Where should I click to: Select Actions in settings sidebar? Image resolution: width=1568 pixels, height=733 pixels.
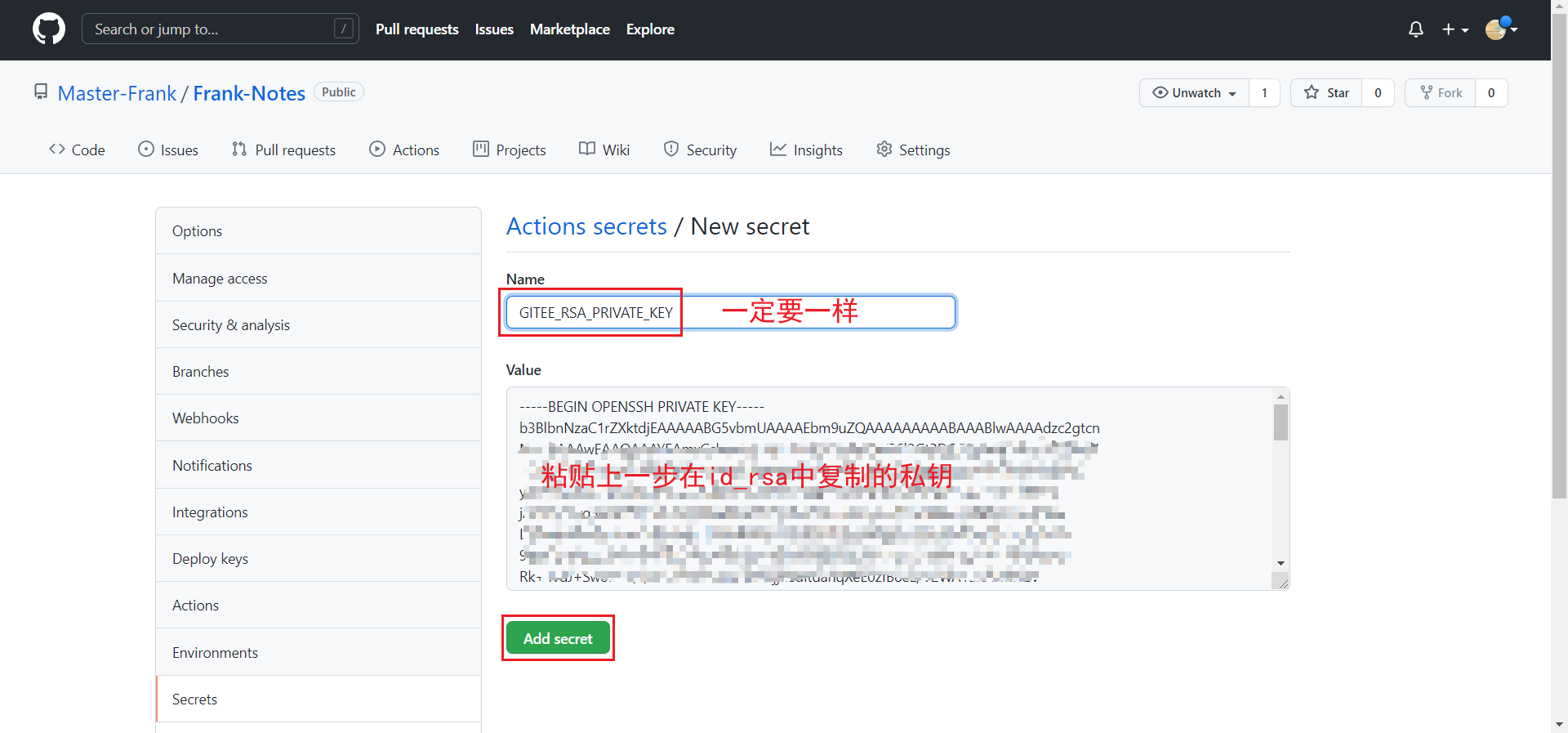tap(318, 605)
